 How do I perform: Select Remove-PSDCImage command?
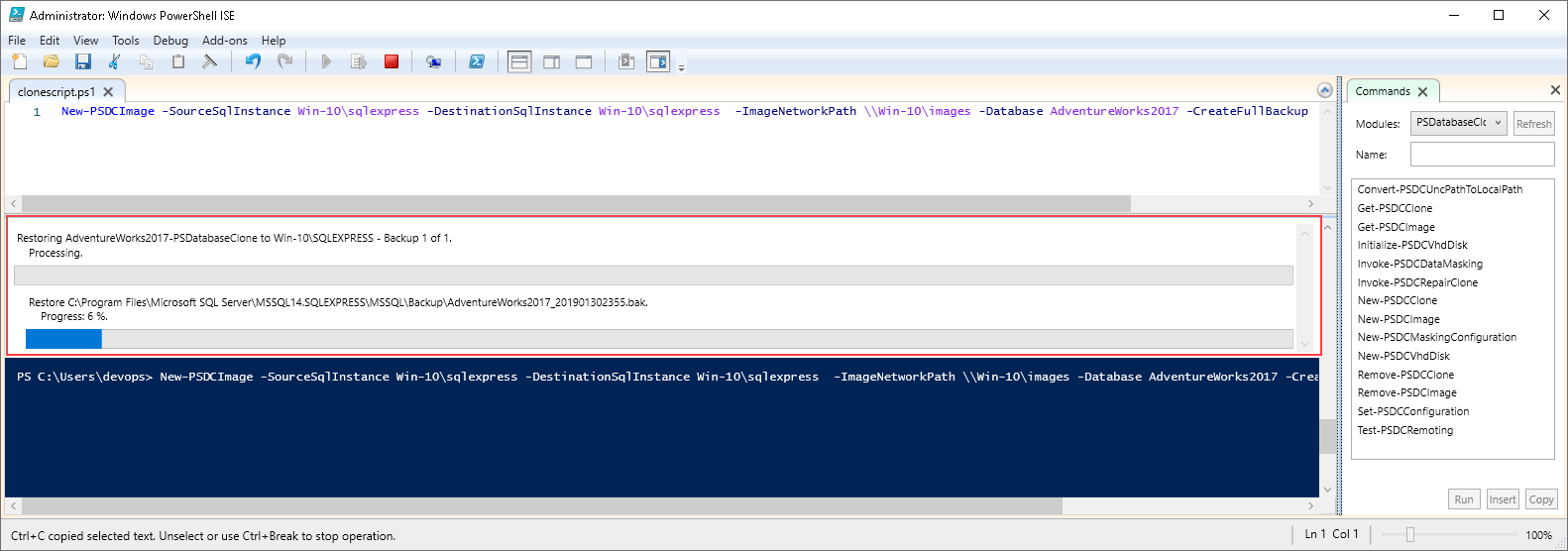(1406, 392)
